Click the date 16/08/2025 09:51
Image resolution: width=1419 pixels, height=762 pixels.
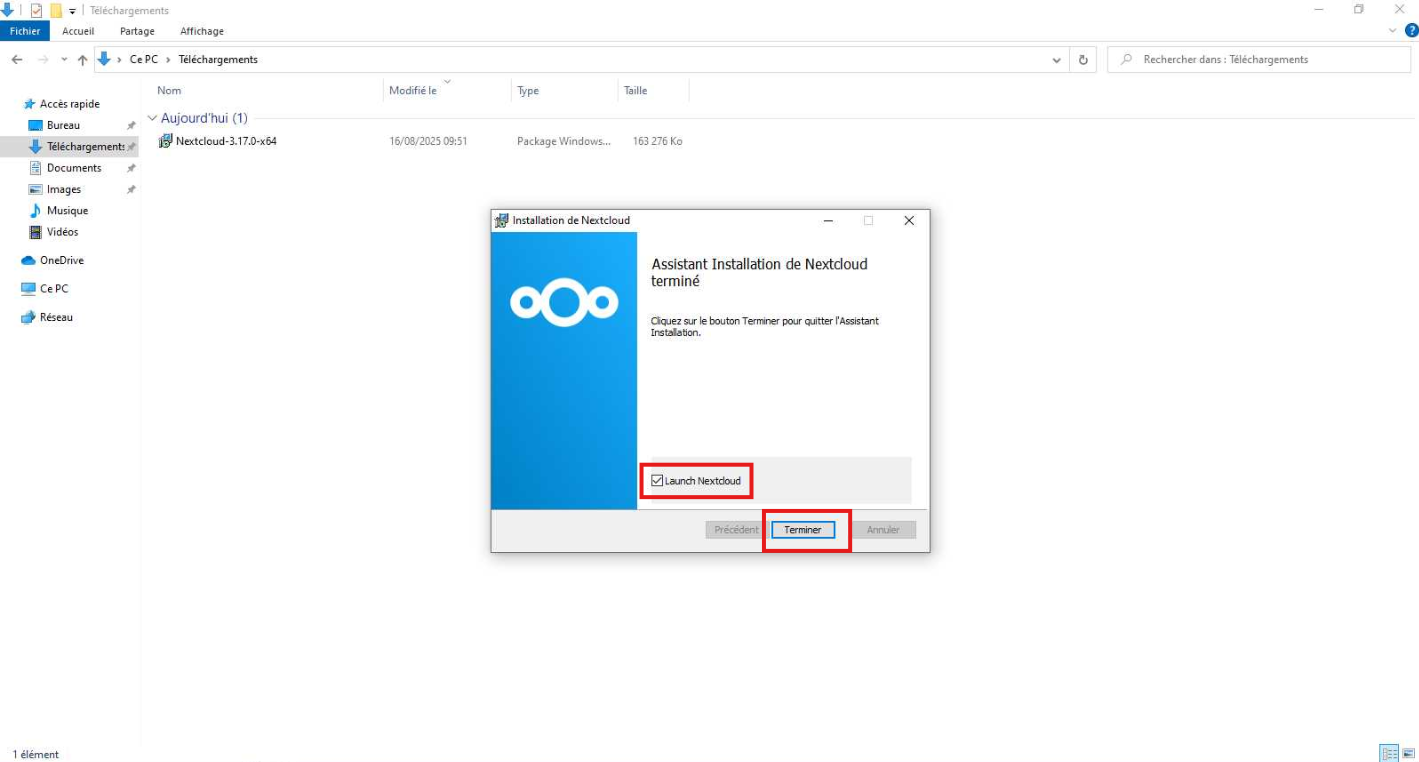click(428, 142)
